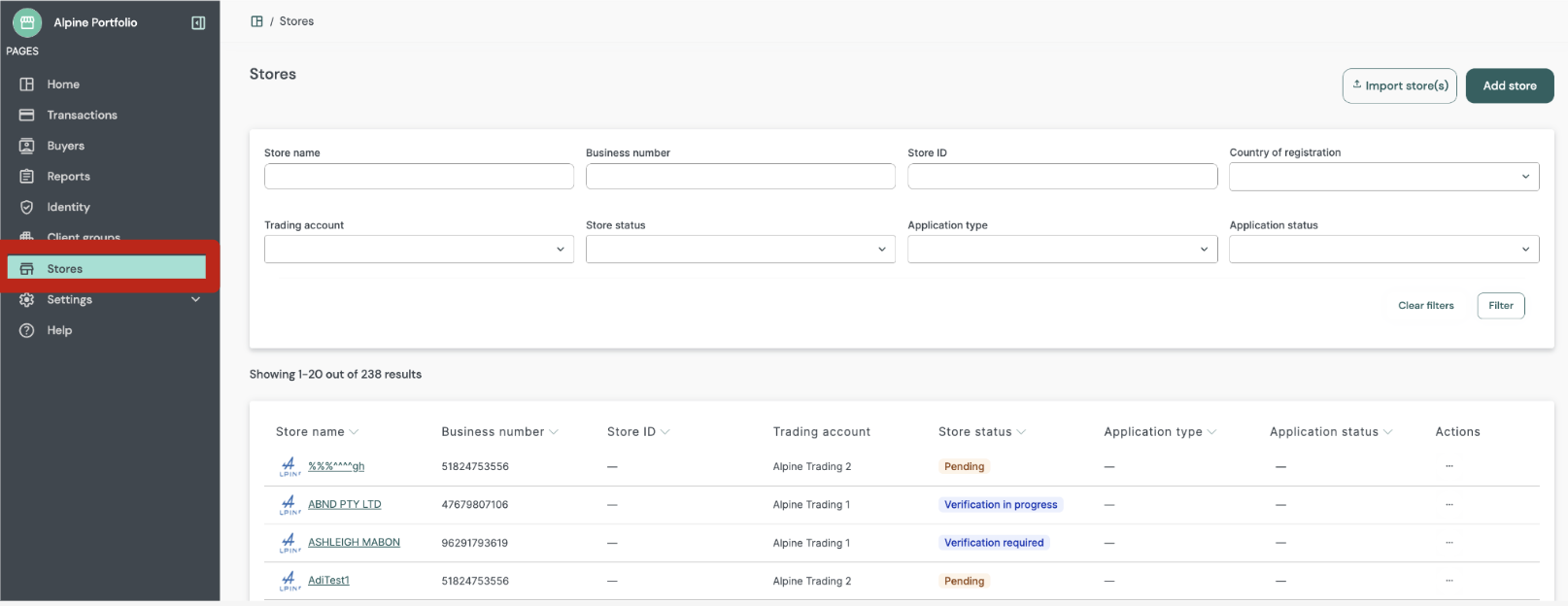Click the Verification in progress status badge
The image size is (1568, 606).
[1001, 505]
